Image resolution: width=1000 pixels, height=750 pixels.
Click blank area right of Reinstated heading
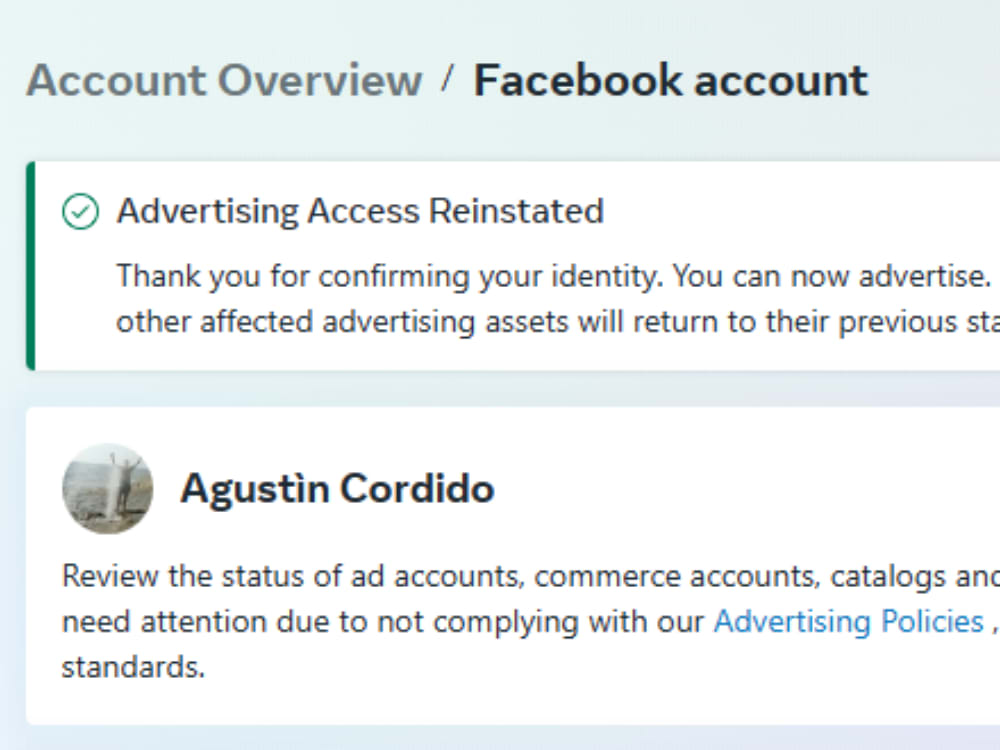(797, 211)
